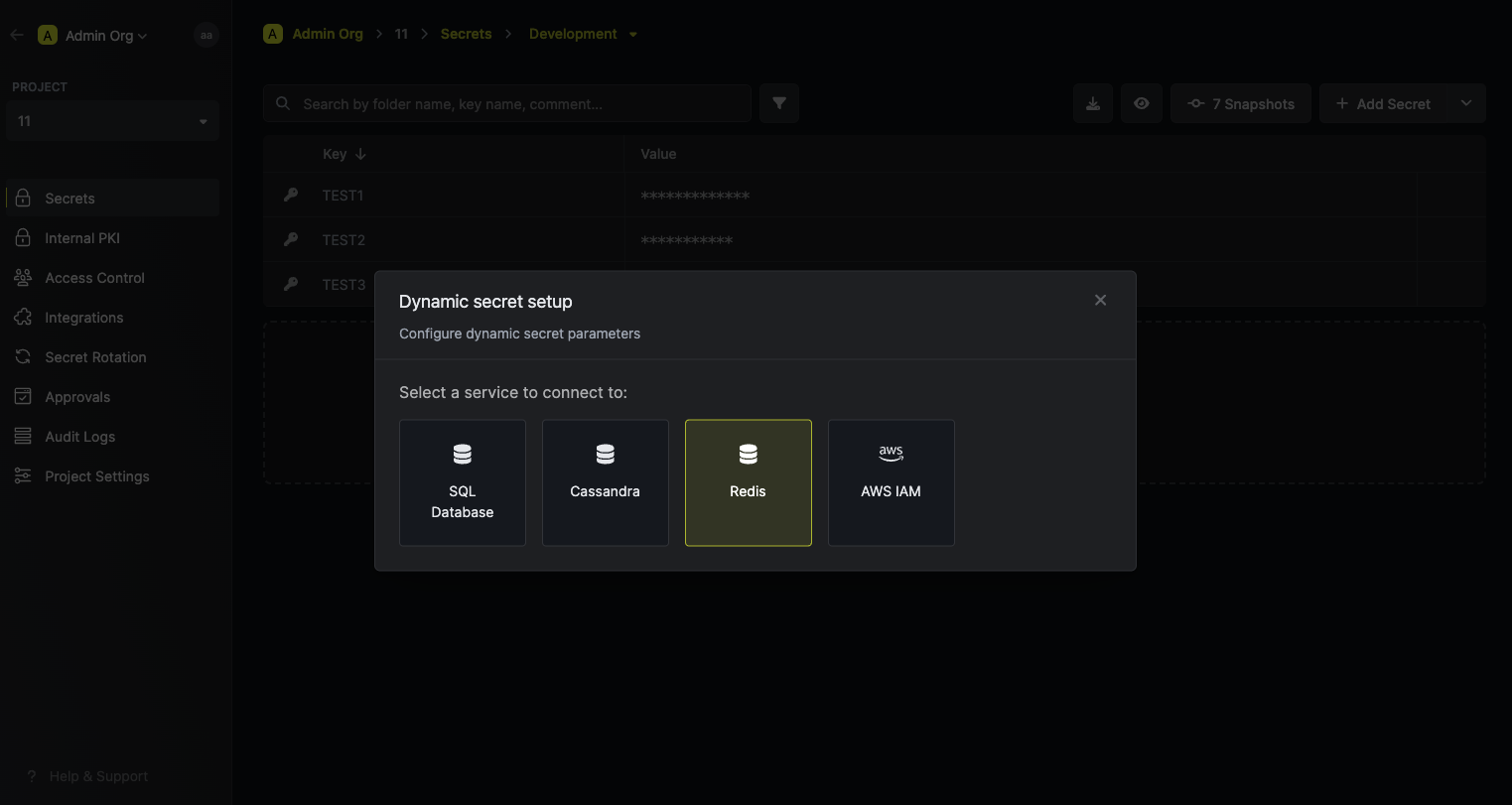
Task: Choose the AWS IAM service card
Action: coord(892,482)
